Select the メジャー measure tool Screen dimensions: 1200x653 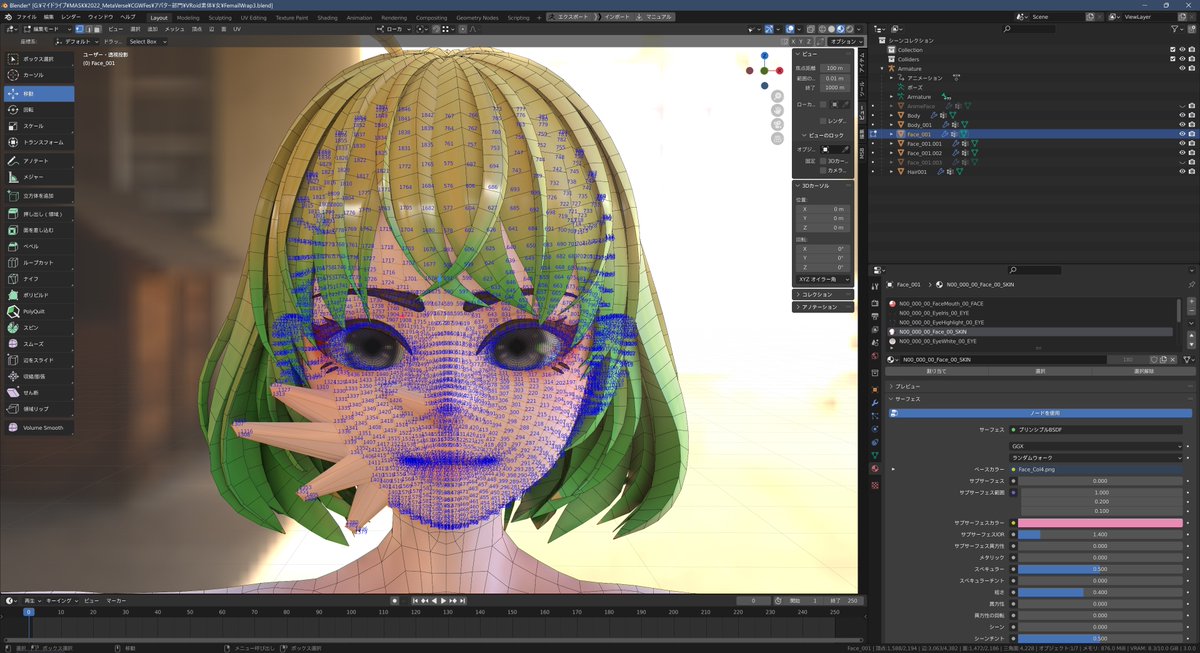38,177
